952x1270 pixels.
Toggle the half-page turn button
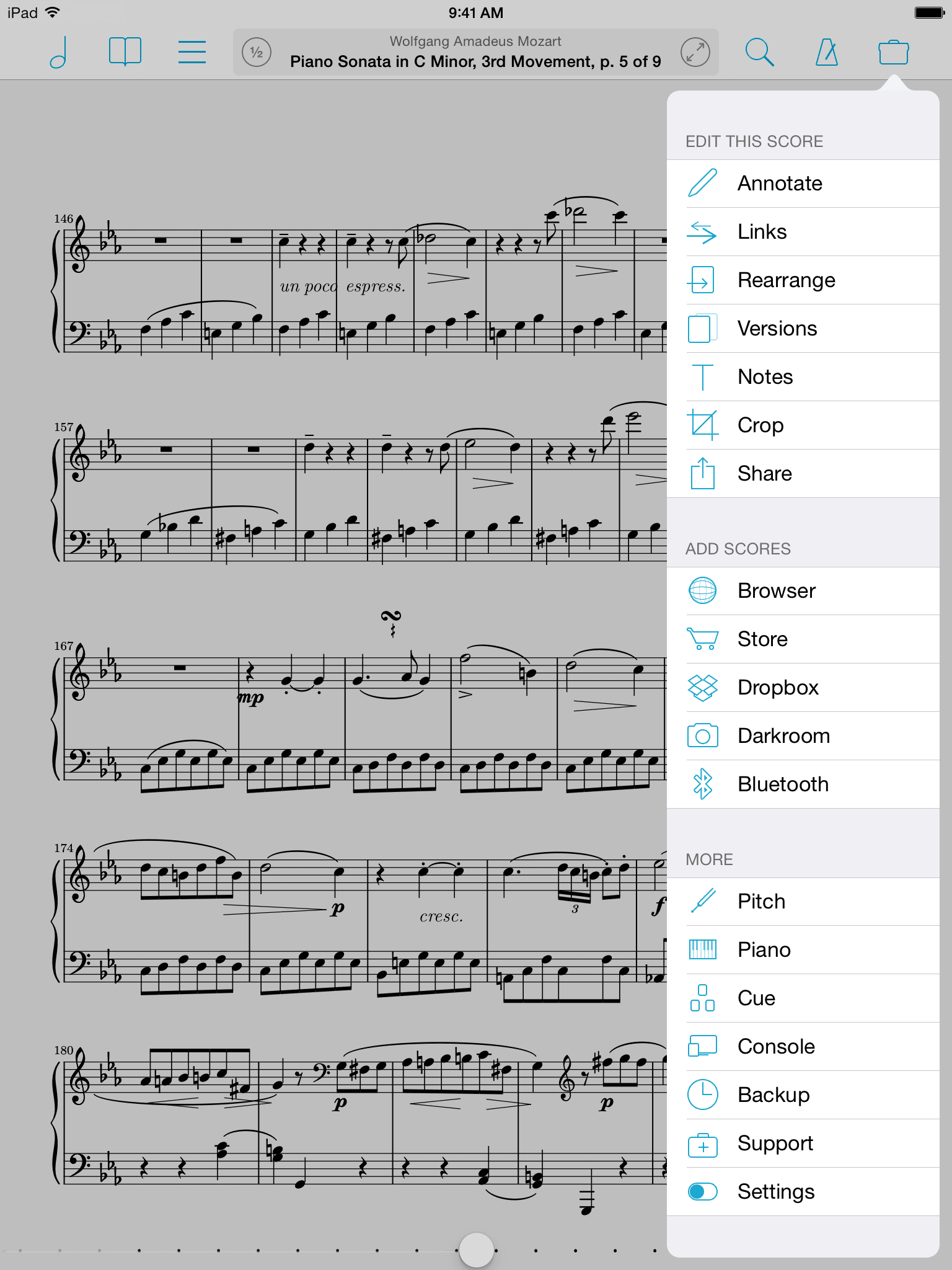pyautogui.click(x=257, y=52)
